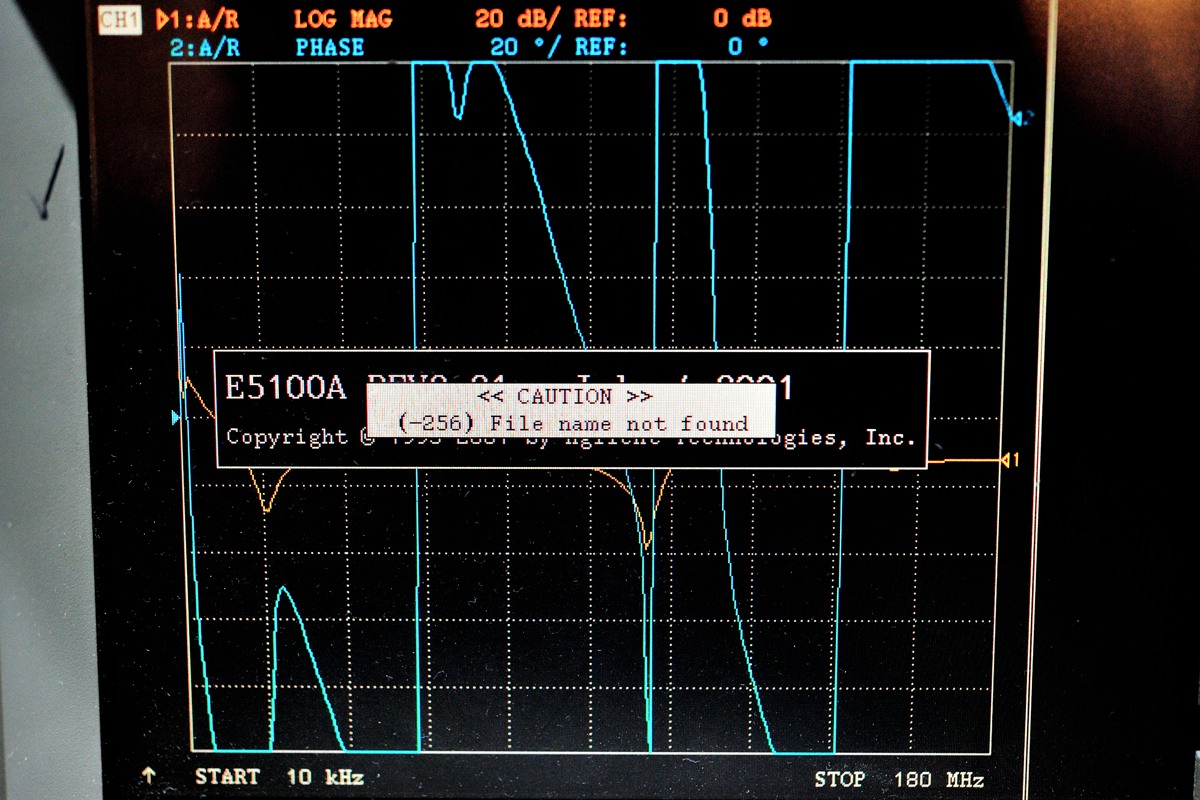Click the 0 dB reference value
The image size is (1200, 800).
[x=742, y=20]
